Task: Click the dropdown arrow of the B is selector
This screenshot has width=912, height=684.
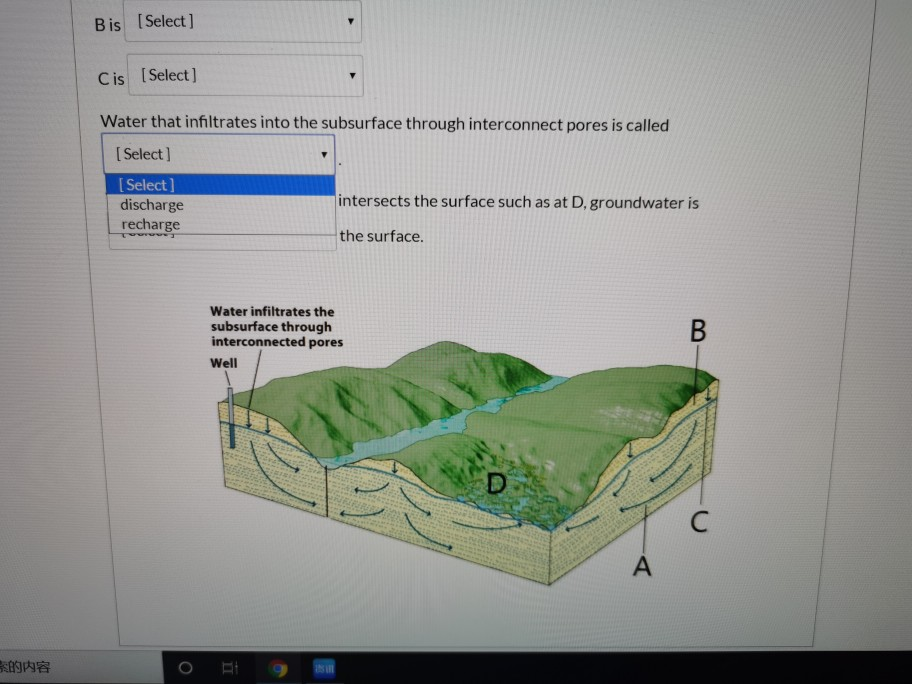Action: tap(351, 20)
